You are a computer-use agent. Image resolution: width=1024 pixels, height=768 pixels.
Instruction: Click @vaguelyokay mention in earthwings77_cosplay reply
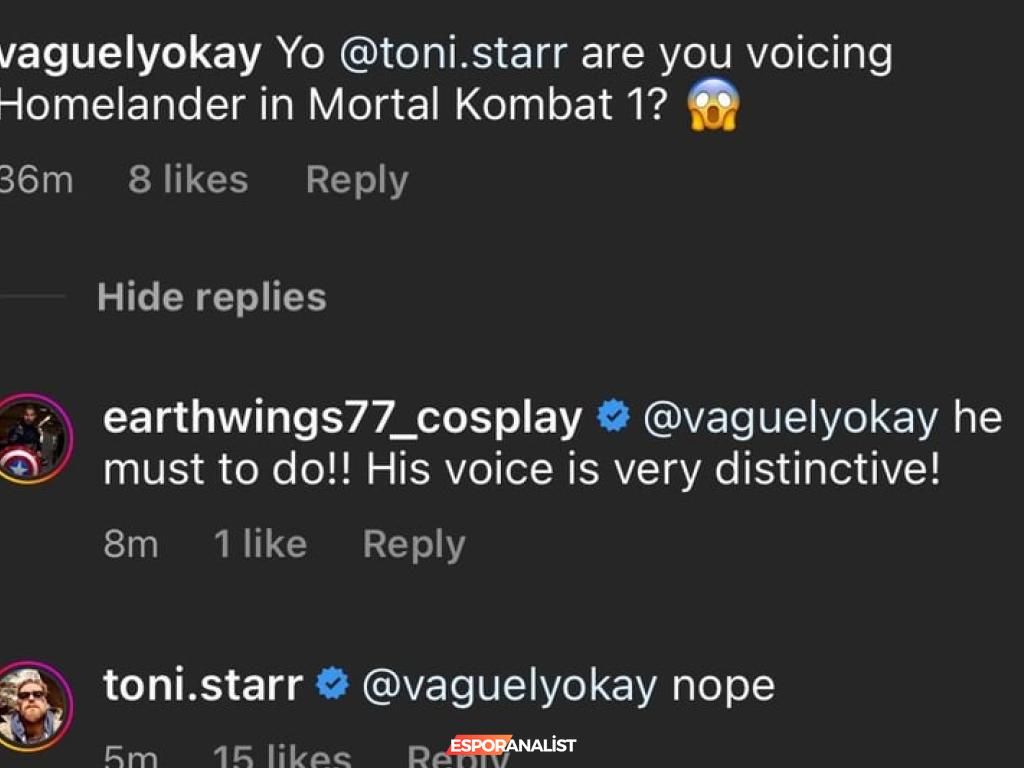[x=790, y=418]
